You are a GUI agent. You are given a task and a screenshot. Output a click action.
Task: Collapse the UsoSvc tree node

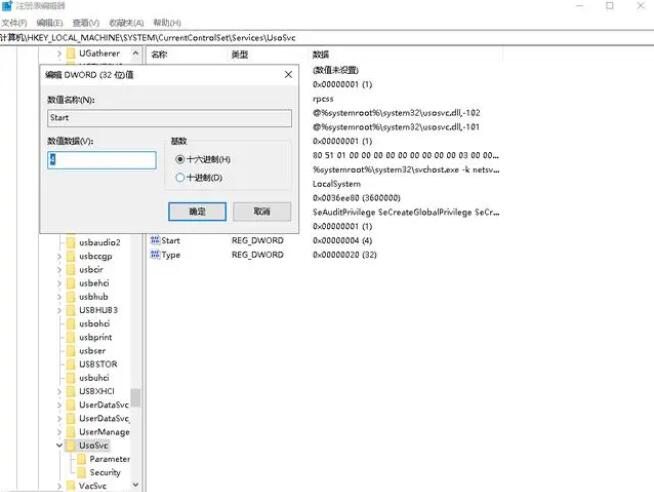click(59, 445)
